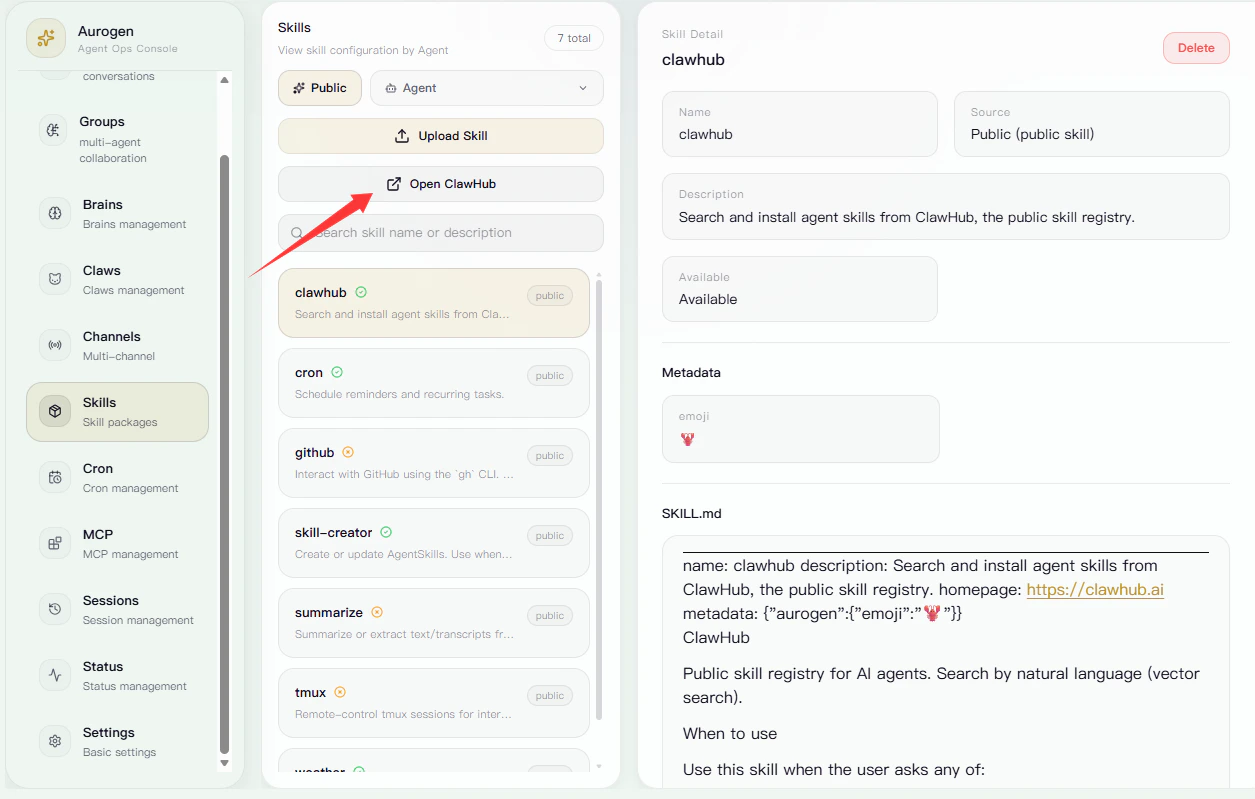Open the Groups section icon
The width and height of the screenshot is (1255, 799).
point(54,131)
